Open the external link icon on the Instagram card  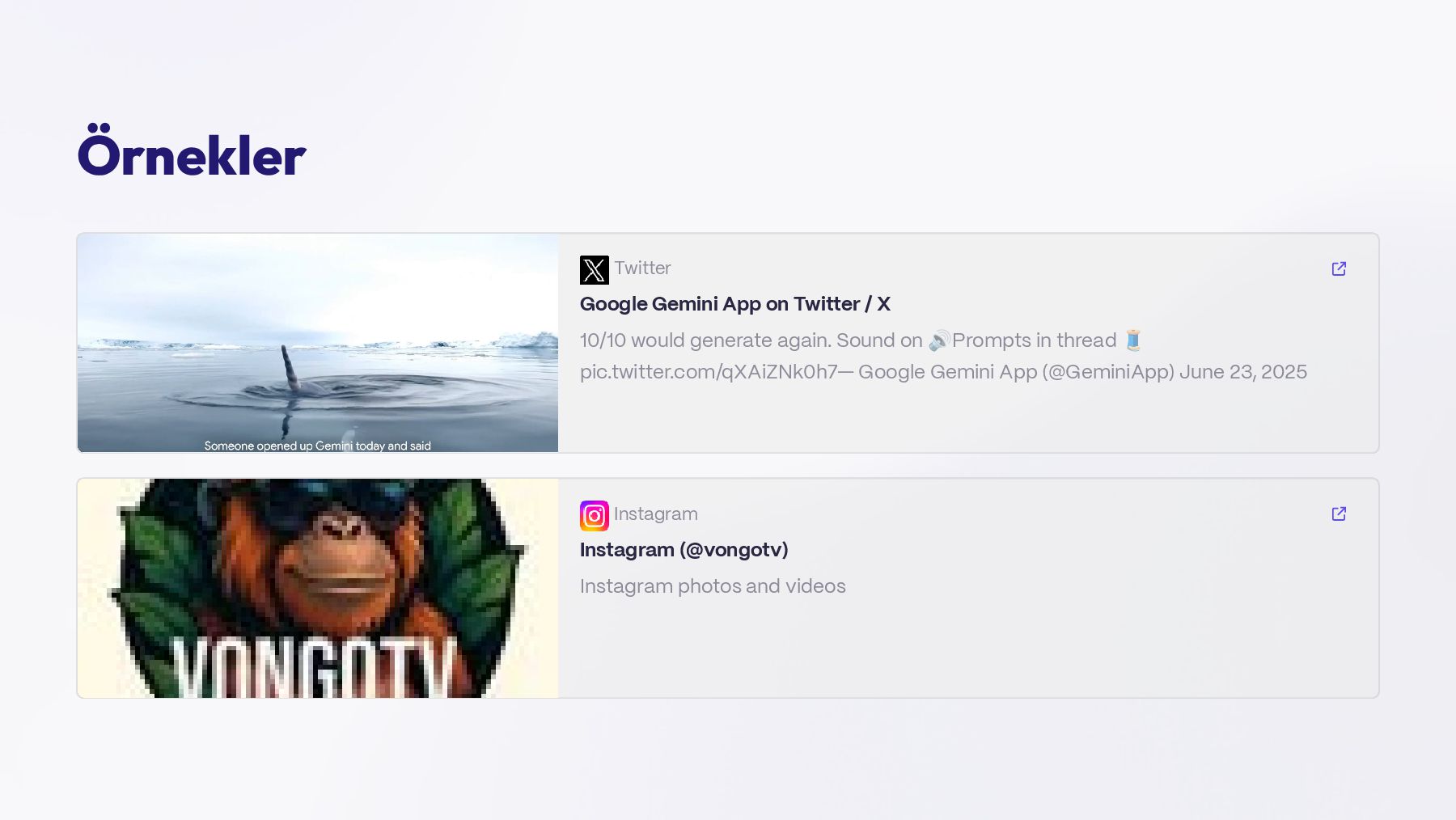pyautogui.click(x=1339, y=514)
